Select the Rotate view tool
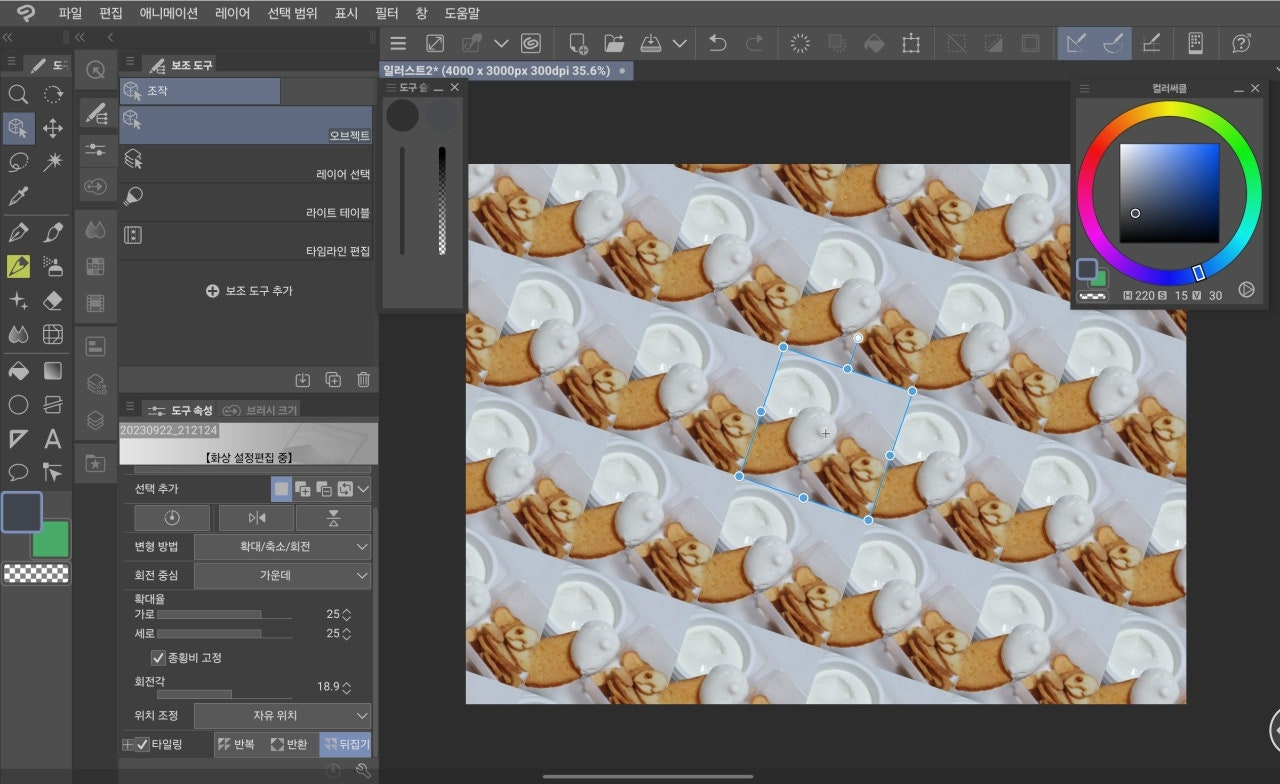This screenshot has width=1280, height=784. (x=53, y=94)
